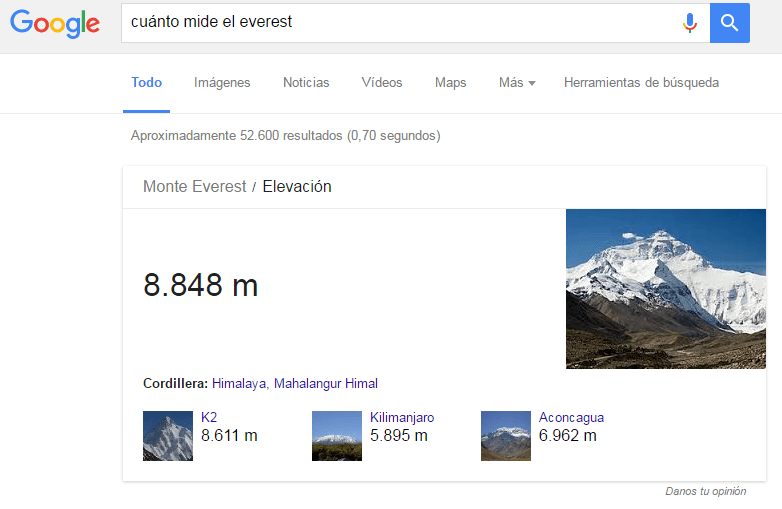Go to the Vídeos tab
The image size is (782, 509).
click(x=382, y=83)
